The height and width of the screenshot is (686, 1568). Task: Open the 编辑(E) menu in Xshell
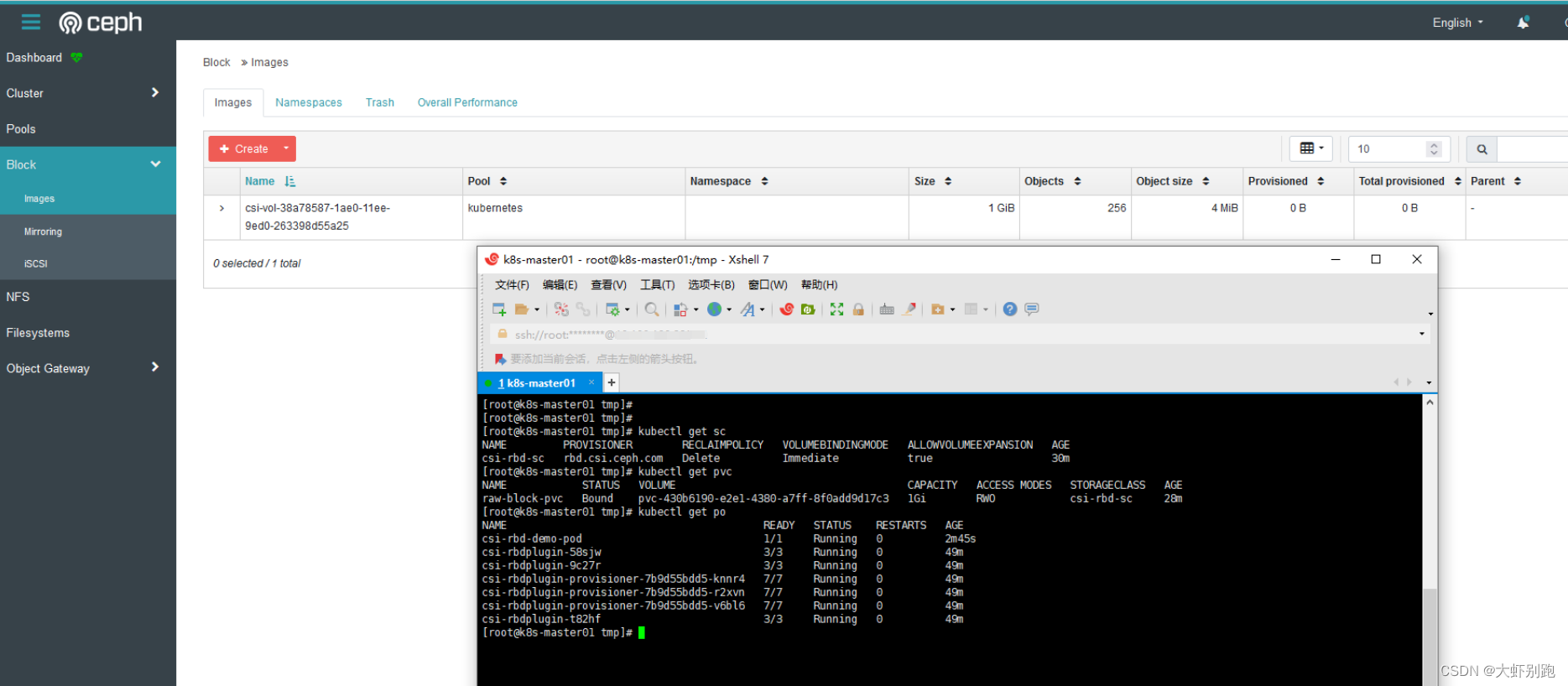click(560, 285)
